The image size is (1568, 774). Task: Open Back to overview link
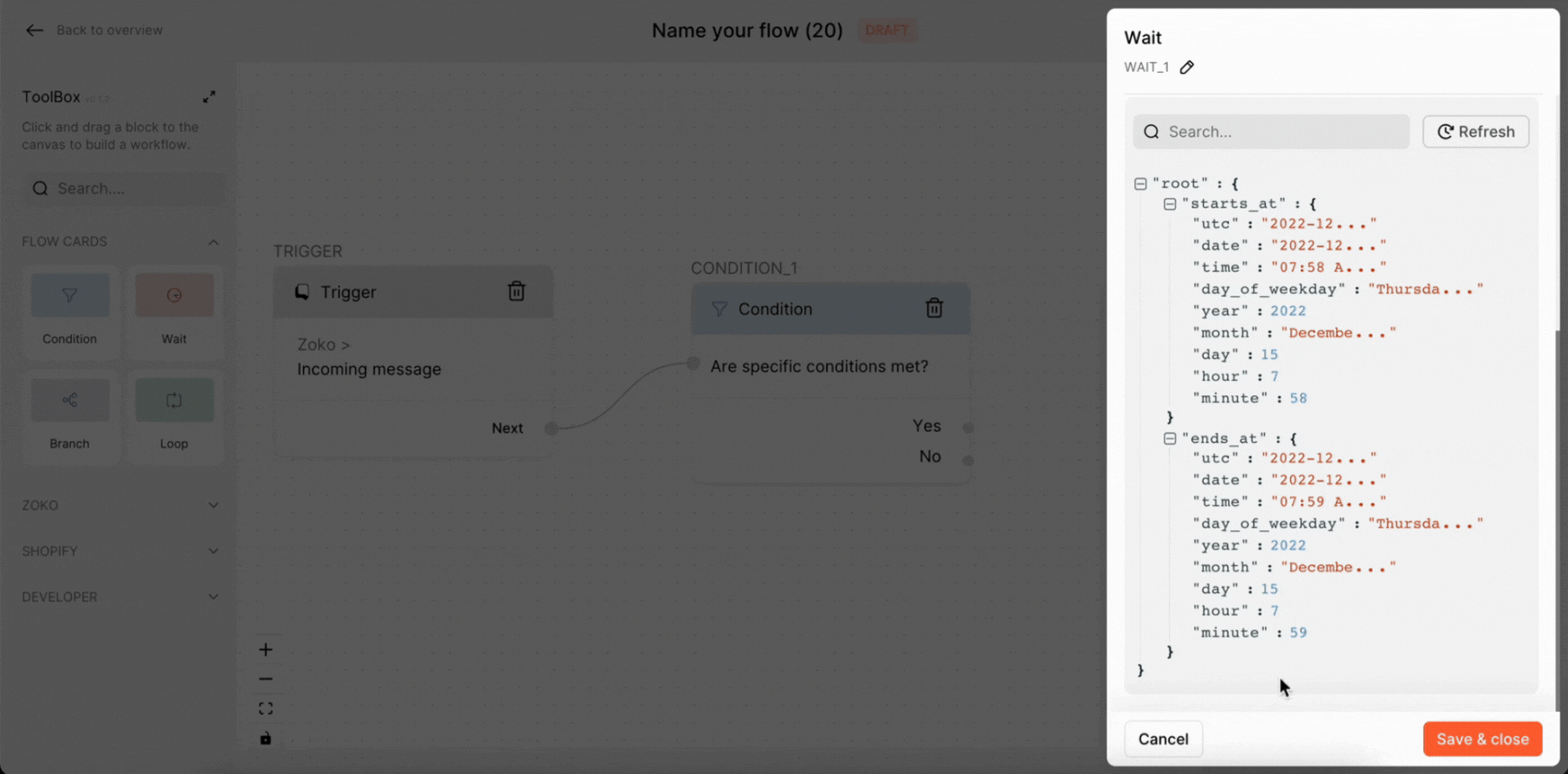pyautogui.click(x=110, y=30)
